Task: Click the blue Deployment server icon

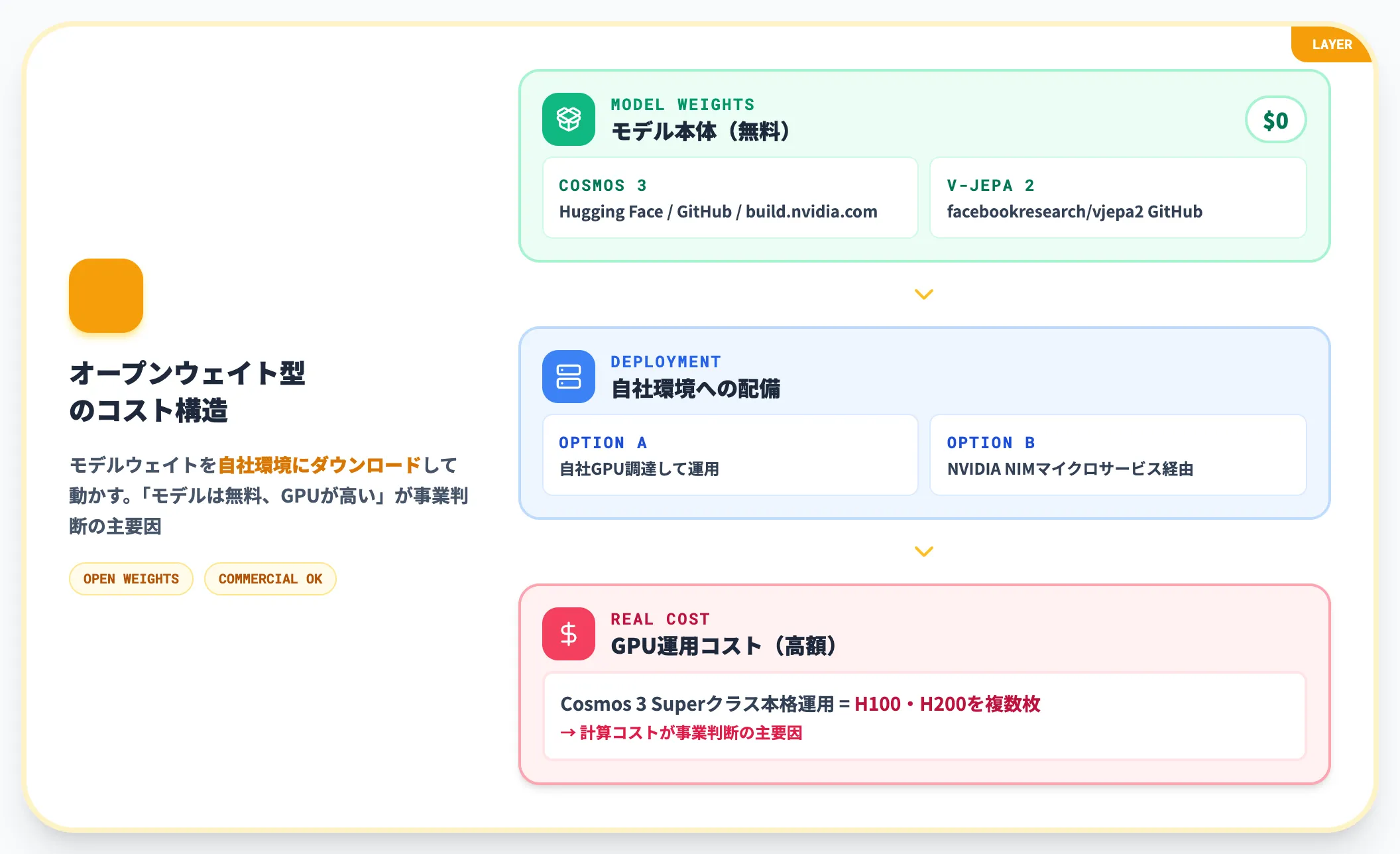Action: (x=569, y=377)
